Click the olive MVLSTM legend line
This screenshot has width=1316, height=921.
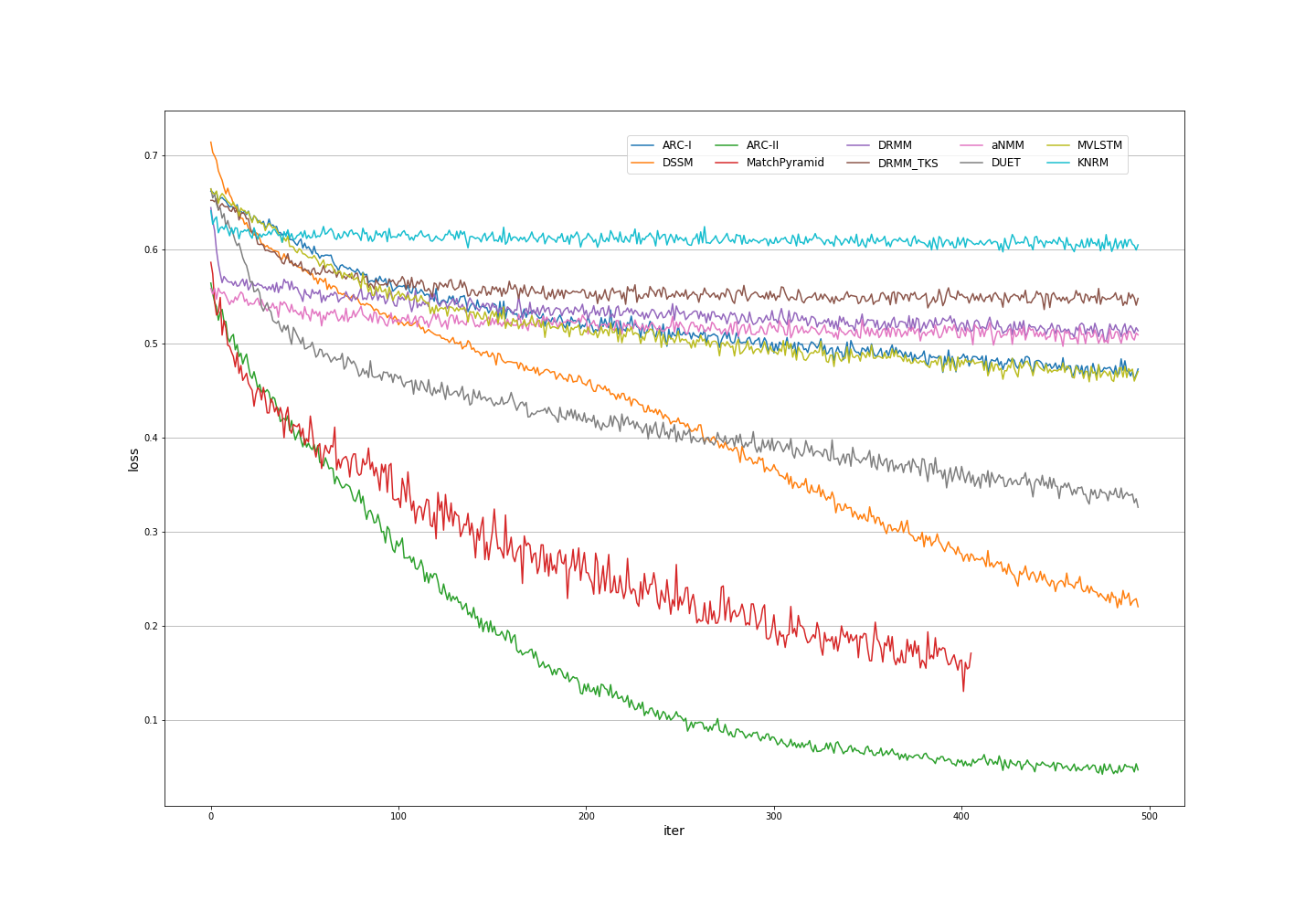[1058, 145]
